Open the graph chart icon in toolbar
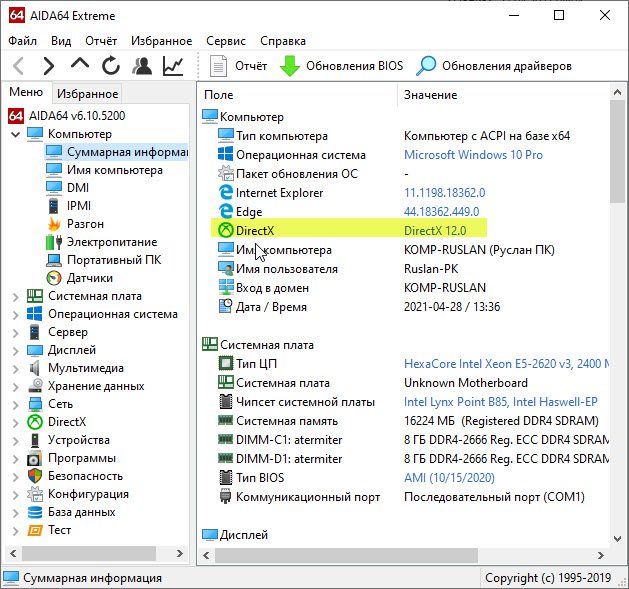This screenshot has width=629, height=589. click(173, 66)
